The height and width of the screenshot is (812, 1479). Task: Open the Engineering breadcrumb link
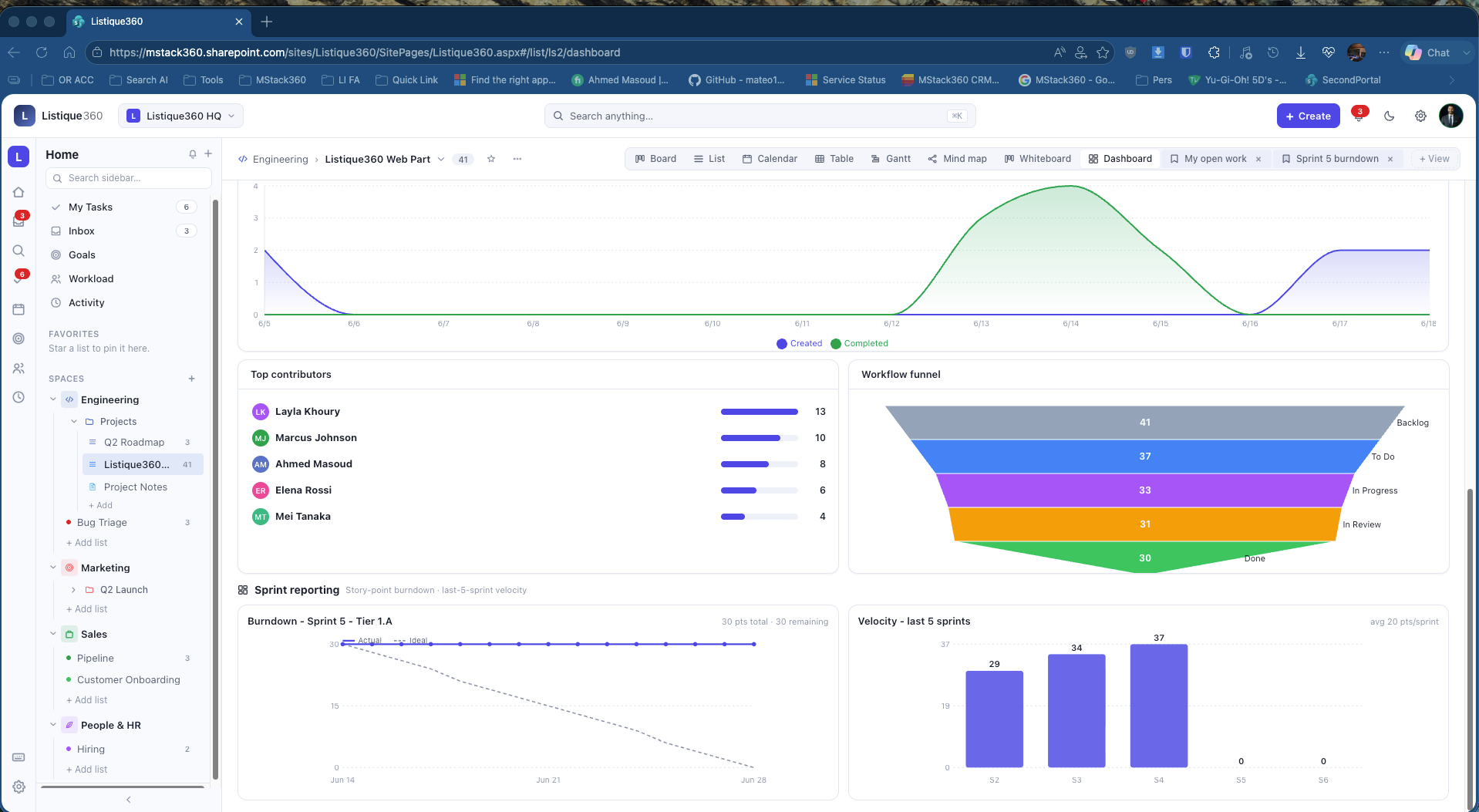(x=281, y=160)
